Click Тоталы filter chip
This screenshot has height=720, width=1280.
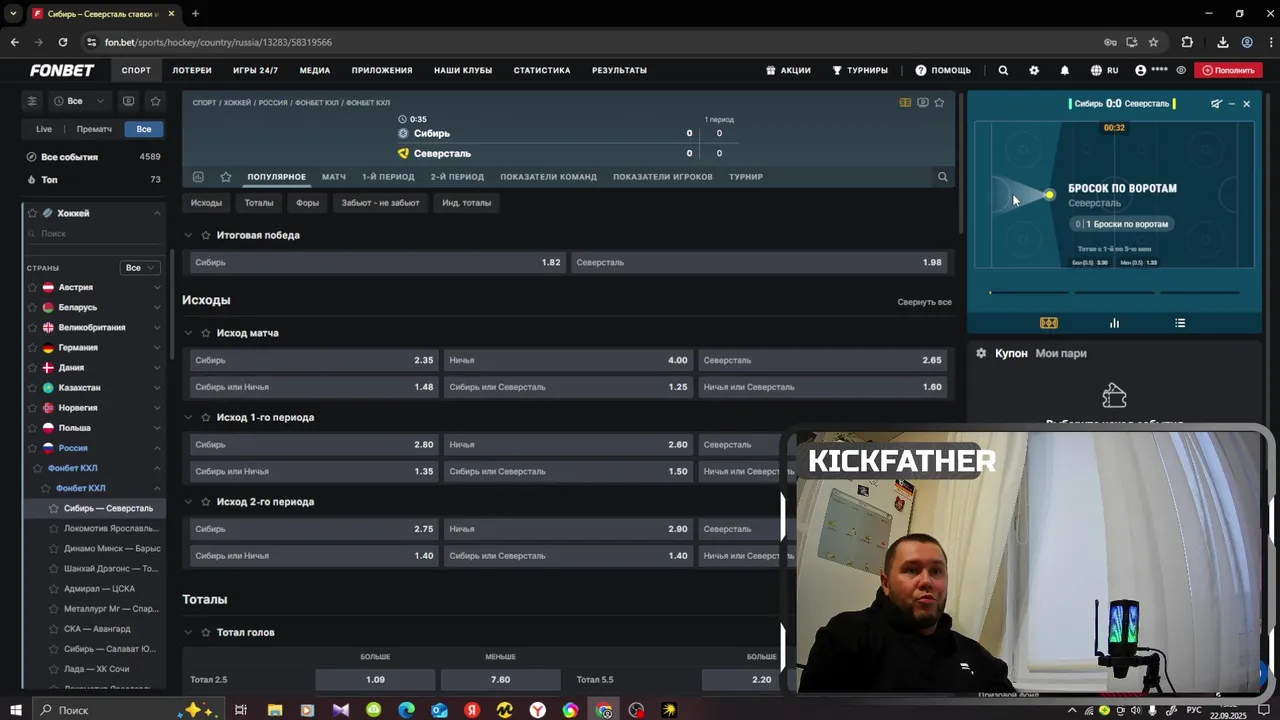pyautogui.click(x=259, y=202)
